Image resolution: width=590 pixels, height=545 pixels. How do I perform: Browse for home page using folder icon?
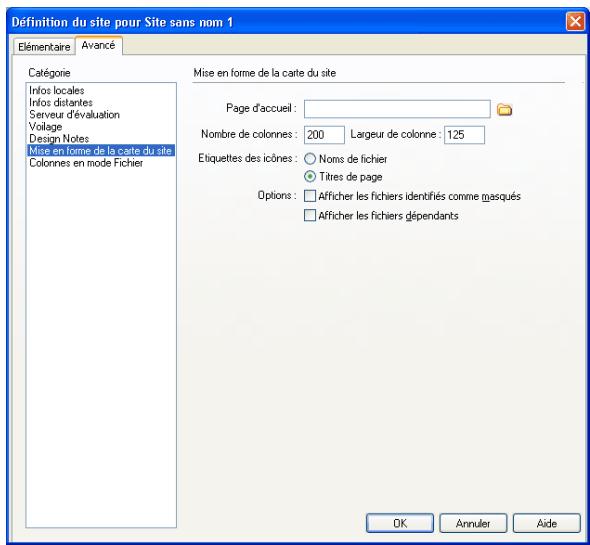(x=504, y=110)
